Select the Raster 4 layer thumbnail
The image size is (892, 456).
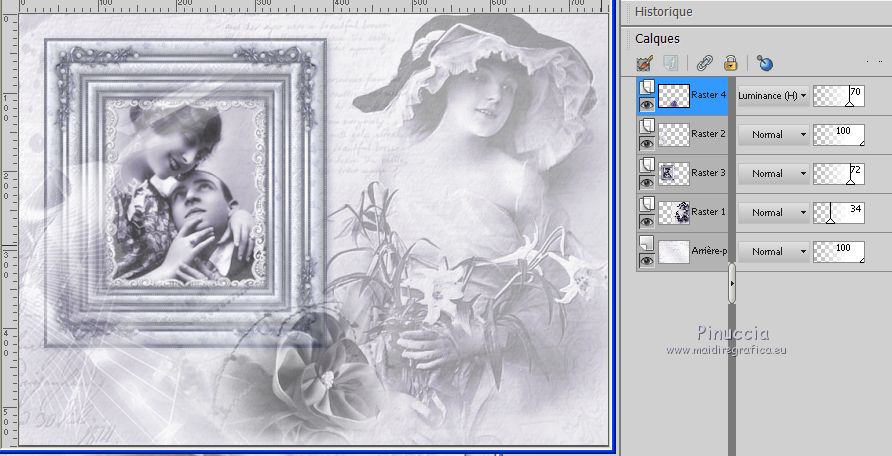[x=674, y=96]
